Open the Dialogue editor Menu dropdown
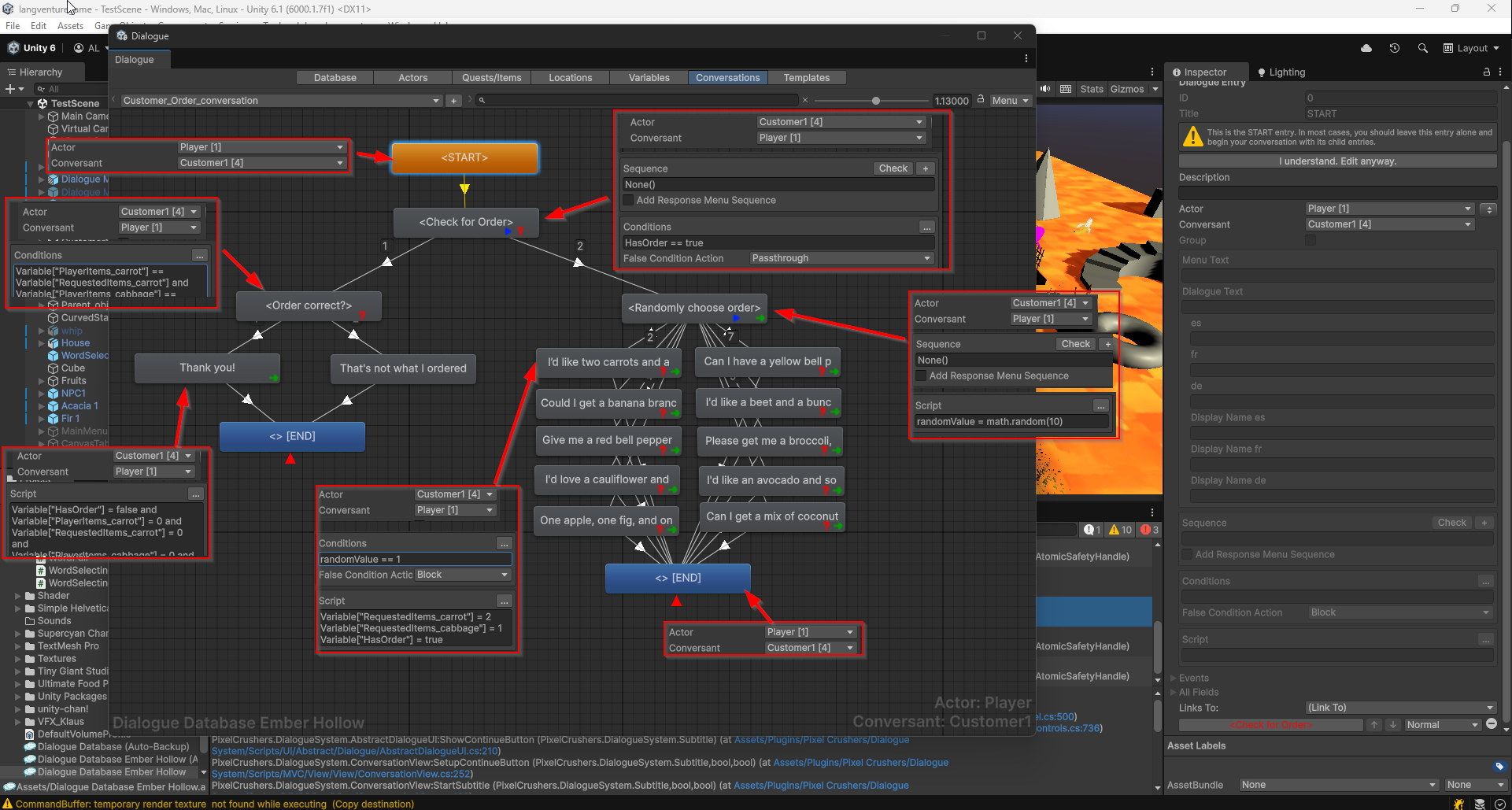Screen dimensions: 1512x810 tap(1010, 101)
